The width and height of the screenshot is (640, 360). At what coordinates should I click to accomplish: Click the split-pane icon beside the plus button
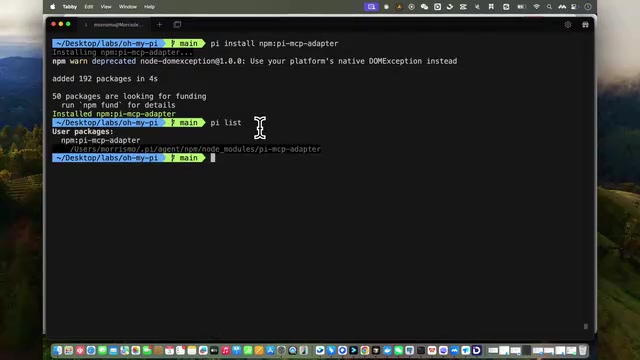point(177,24)
